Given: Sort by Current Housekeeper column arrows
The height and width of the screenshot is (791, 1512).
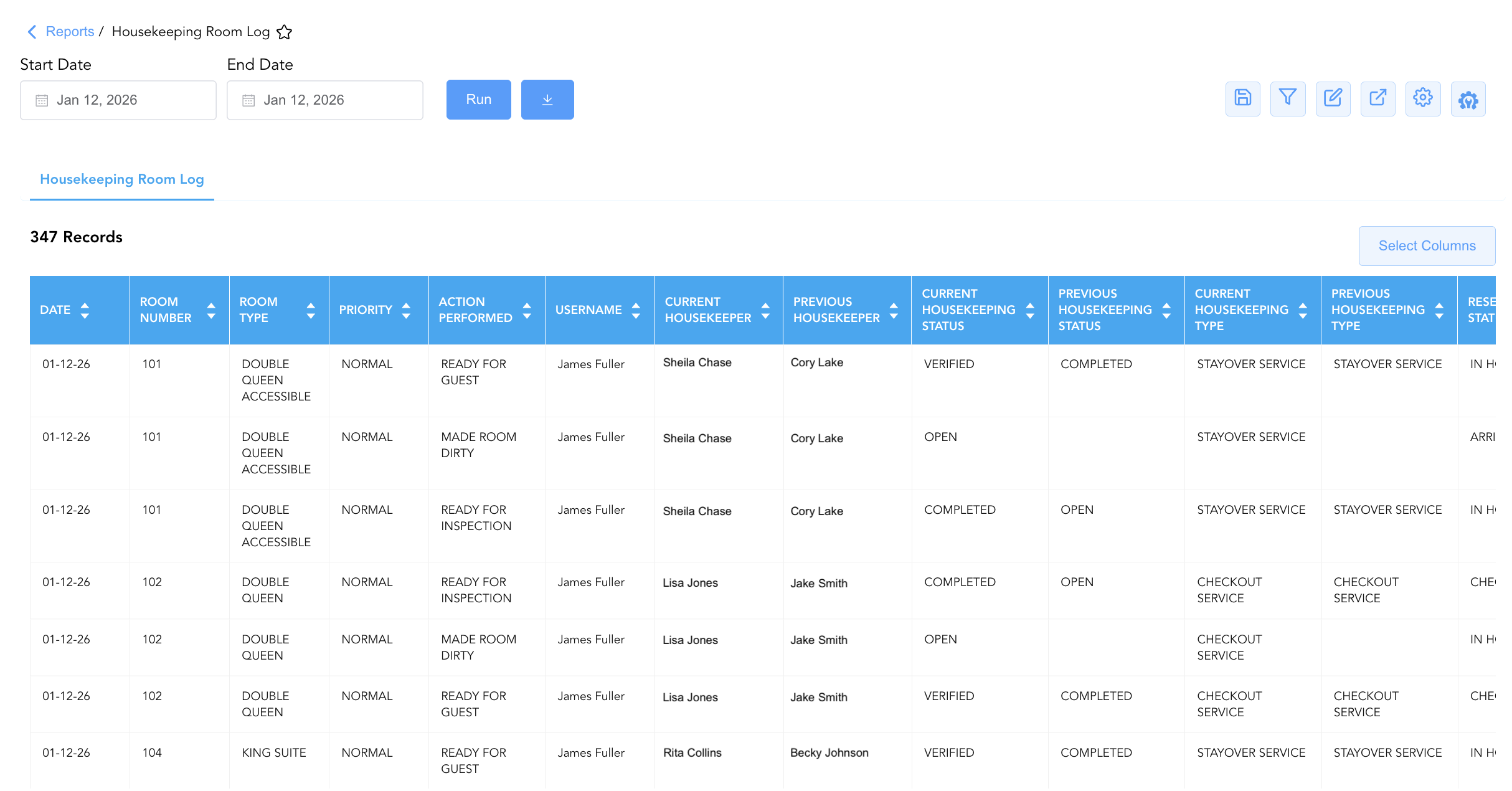Looking at the screenshot, I should 765,310.
